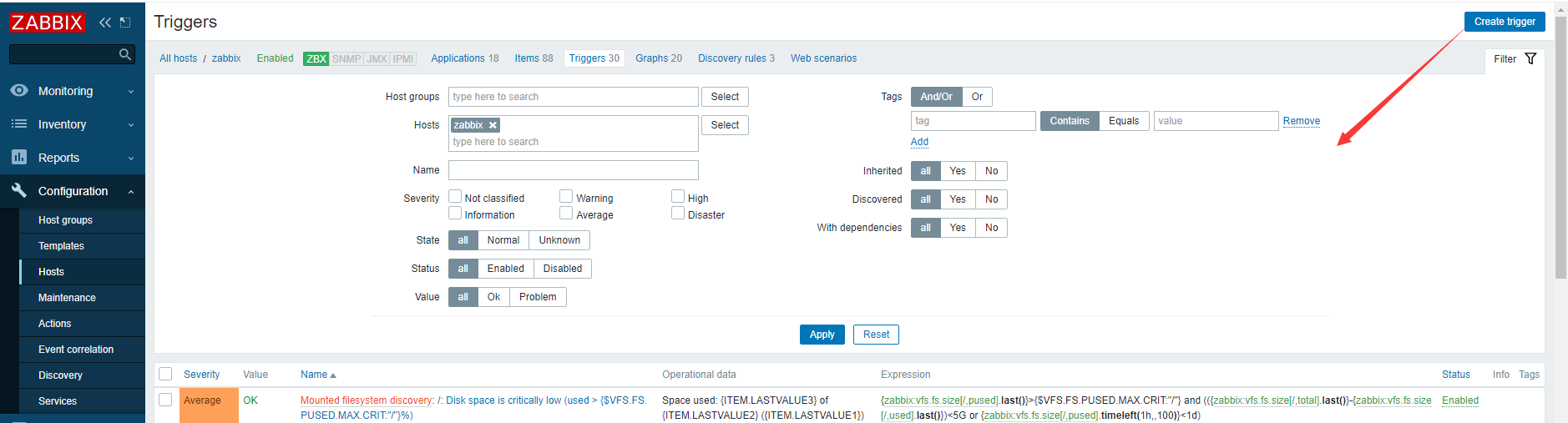This screenshot has width=1568, height=423.
Task: Select Equals tag operator
Action: (1124, 121)
